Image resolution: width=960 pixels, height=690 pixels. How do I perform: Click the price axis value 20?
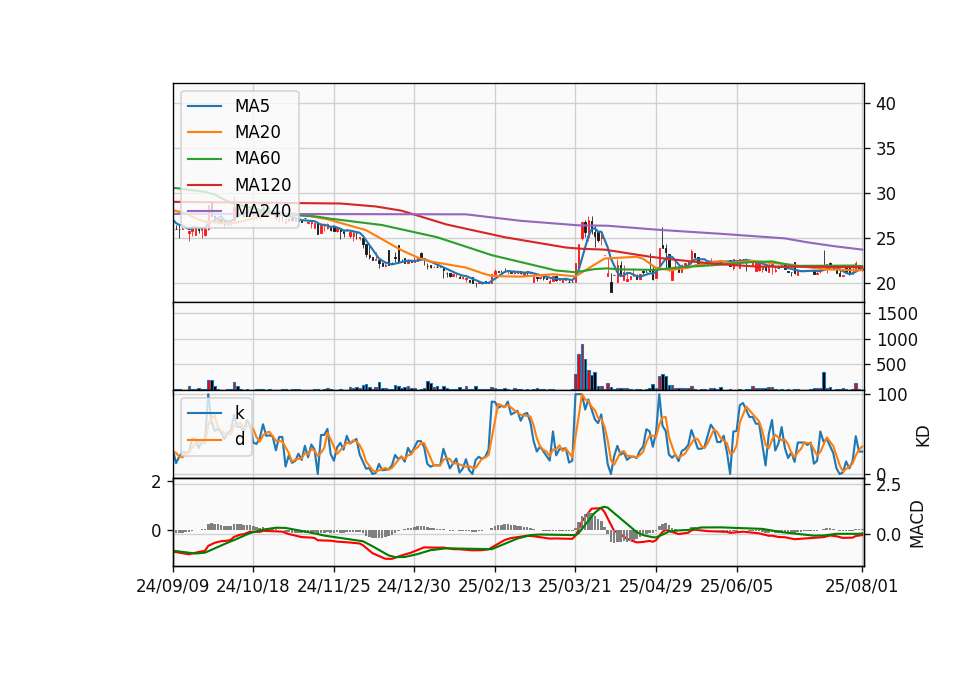[885, 284]
